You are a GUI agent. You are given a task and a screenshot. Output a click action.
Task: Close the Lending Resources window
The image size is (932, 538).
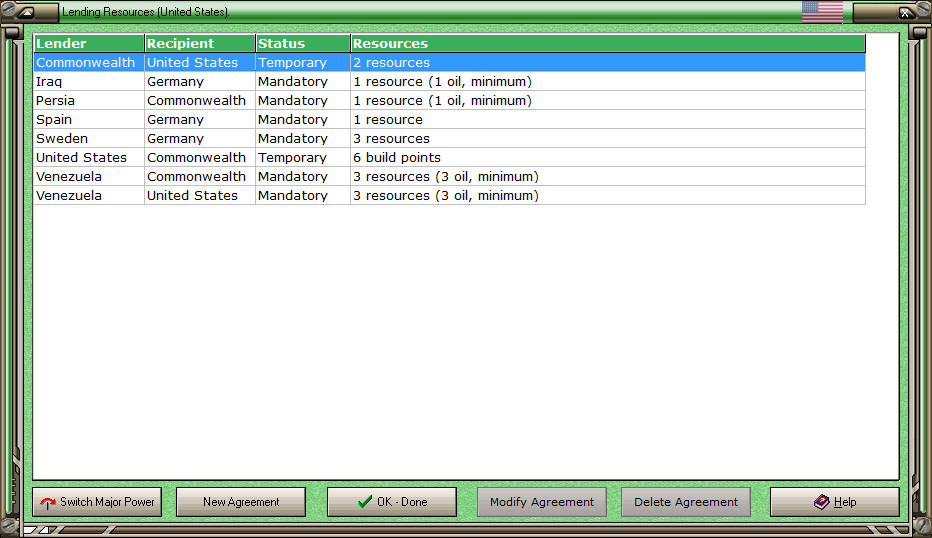pos(905,12)
